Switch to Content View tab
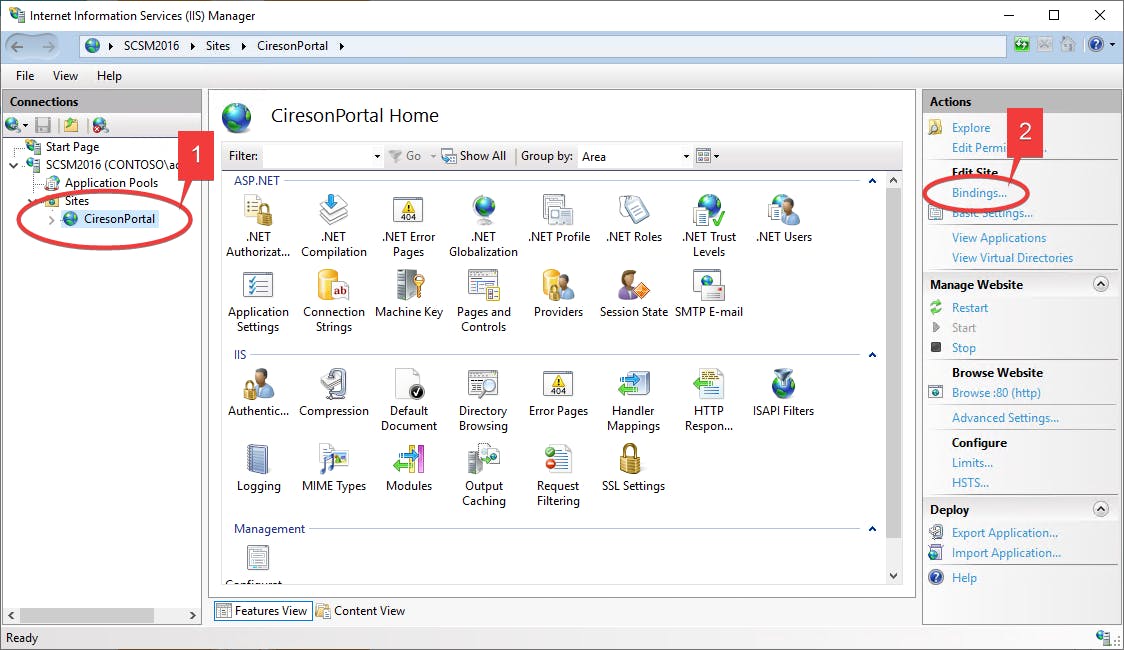1124x650 pixels. tap(361, 611)
